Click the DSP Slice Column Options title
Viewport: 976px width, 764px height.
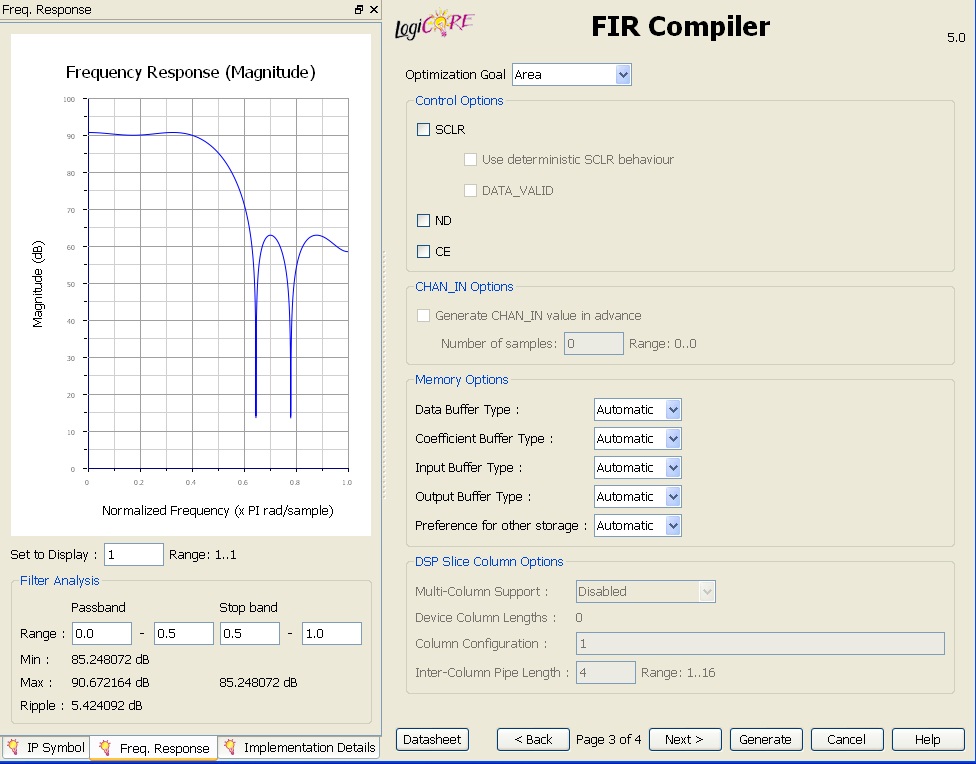tap(489, 561)
